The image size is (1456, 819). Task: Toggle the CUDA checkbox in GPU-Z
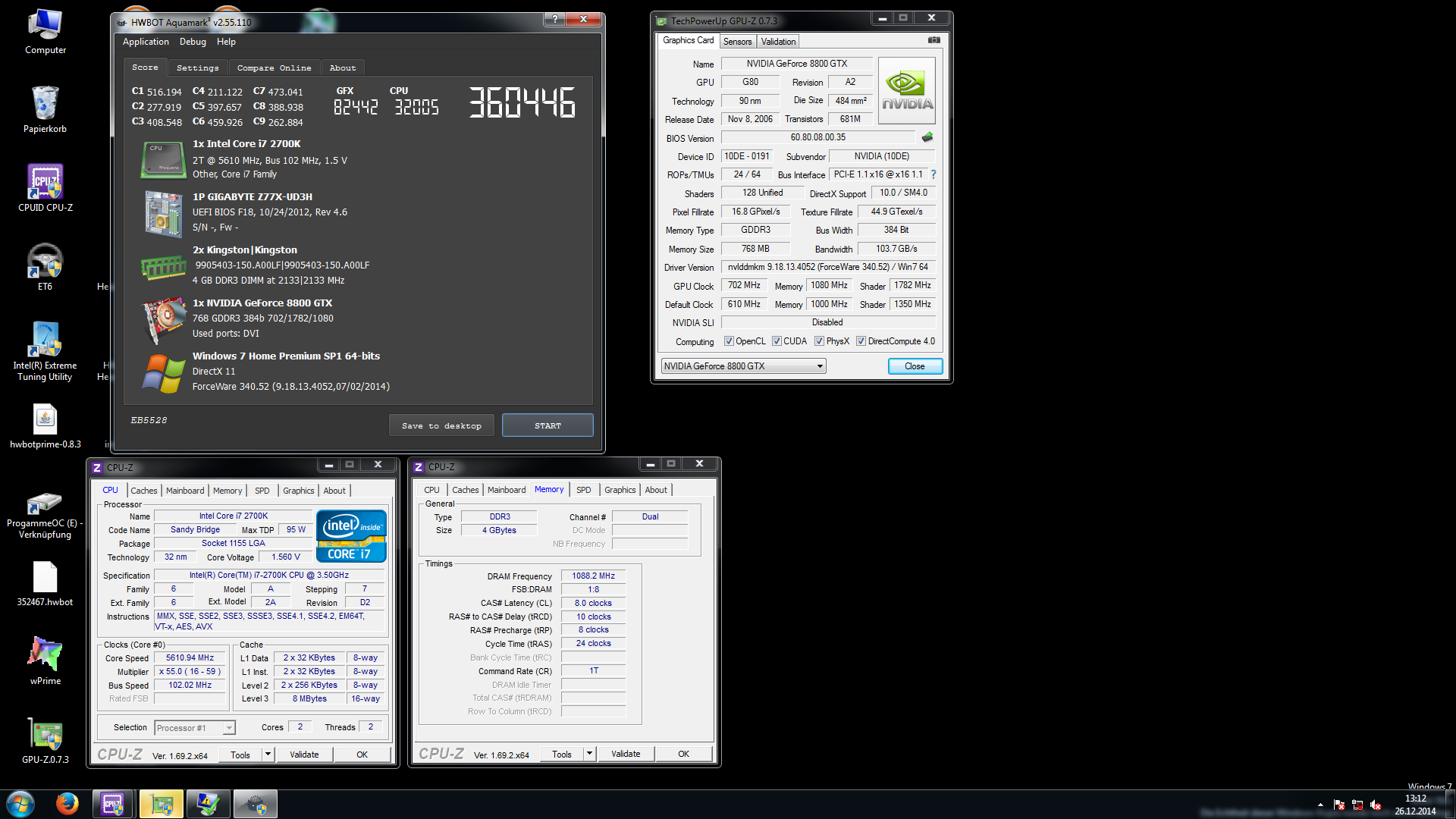tap(777, 341)
